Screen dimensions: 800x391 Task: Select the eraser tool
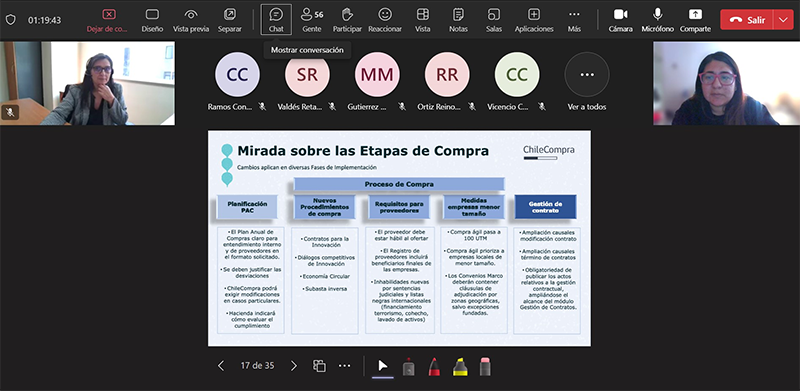pos(485,366)
